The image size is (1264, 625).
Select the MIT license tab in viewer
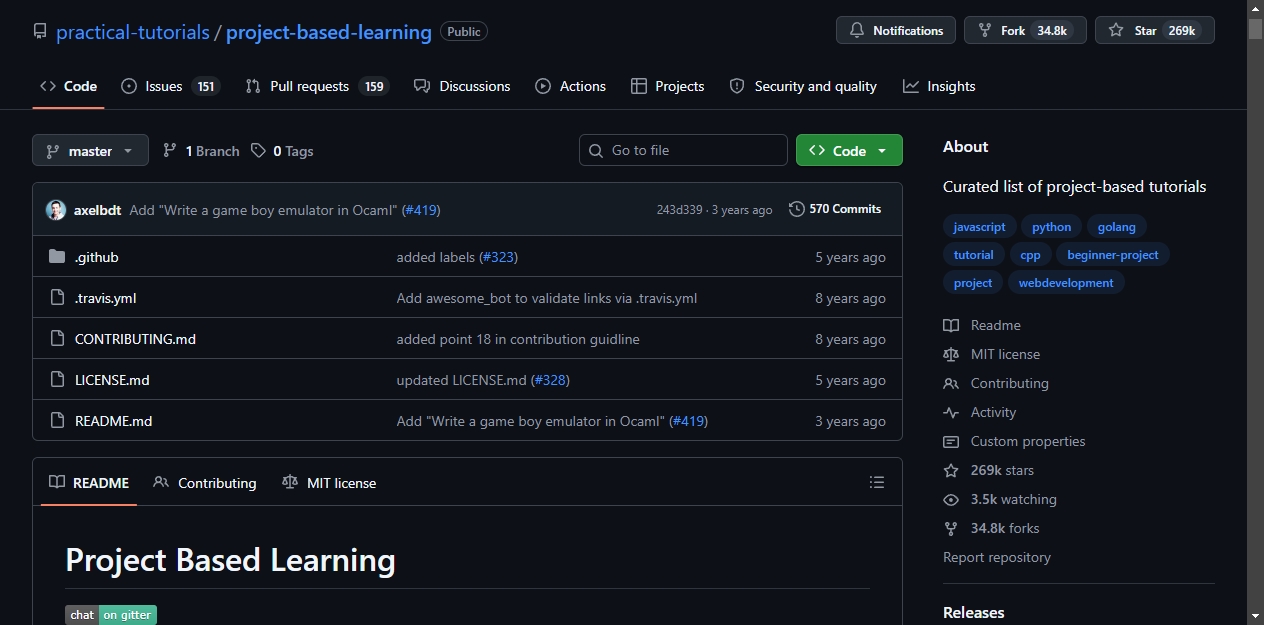[x=329, y=483]
